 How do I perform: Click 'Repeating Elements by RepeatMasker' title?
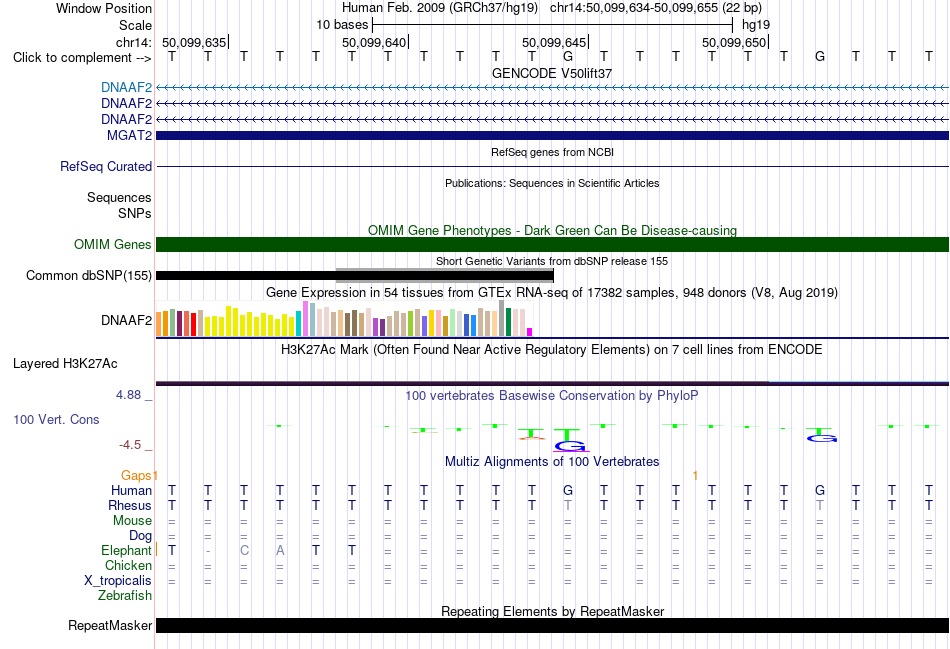[552, 611]
